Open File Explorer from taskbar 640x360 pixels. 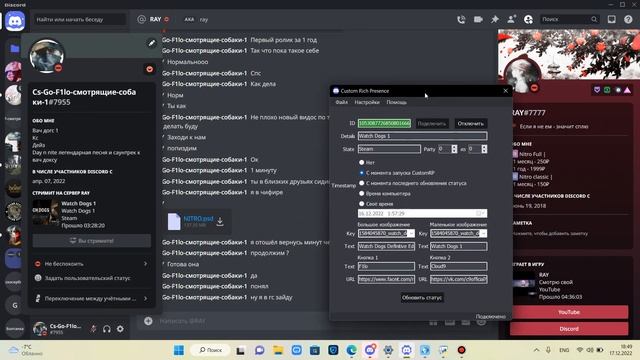click(x=278, y=350)
